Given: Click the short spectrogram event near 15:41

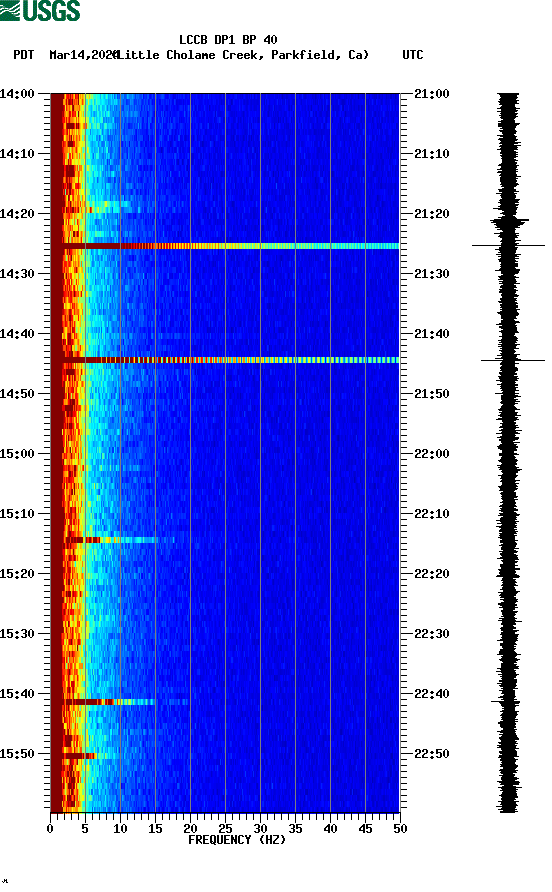Looking at the screenshot, I should coord(110,701).
